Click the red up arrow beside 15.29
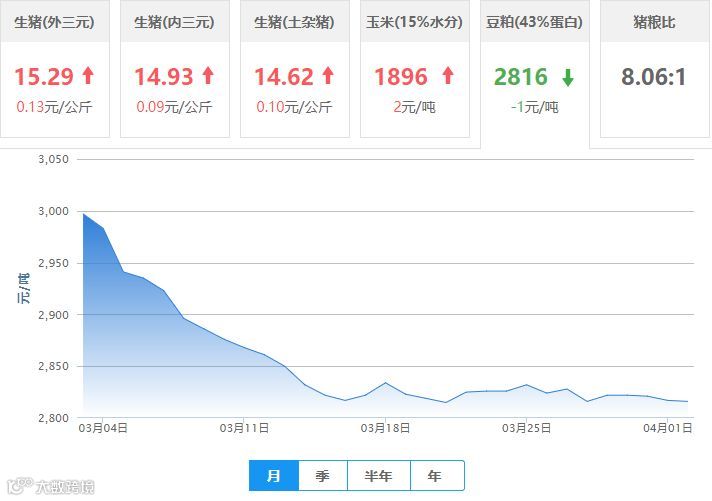712x501 pixels. pyautogui.click(x=88, y=75)
